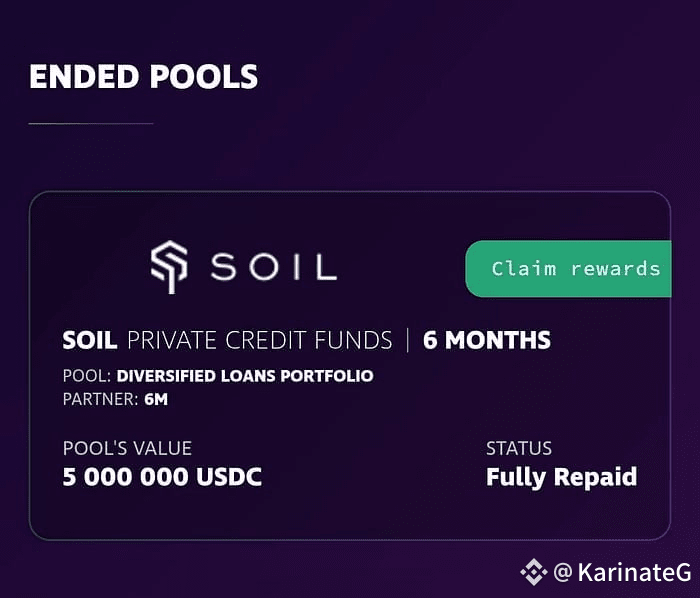The height and width of the screenshot is (598, 700).
Task: Click the Fully Repaid status text
Action: coord(561,477)
